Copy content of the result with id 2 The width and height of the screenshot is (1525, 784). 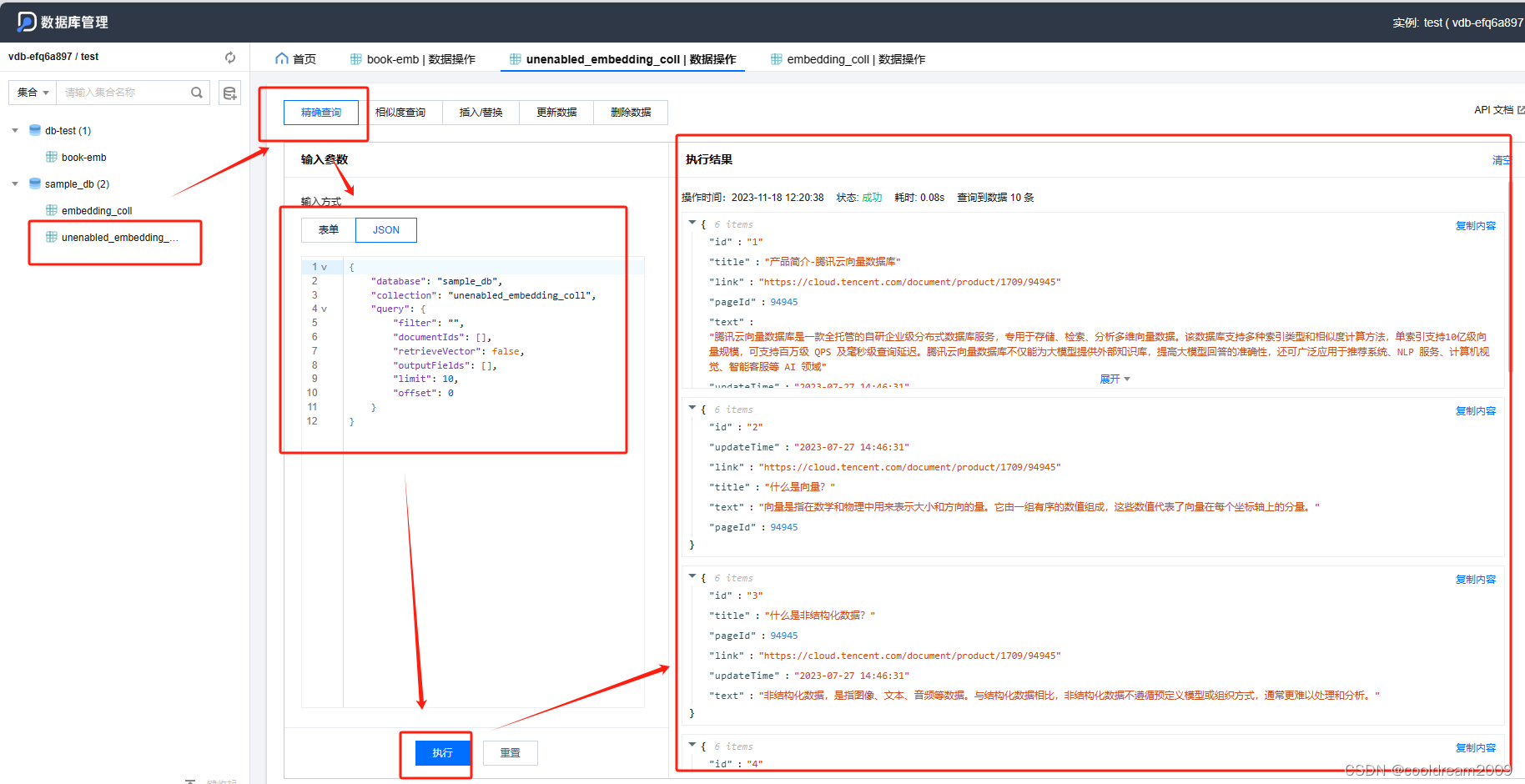(1476, 411)
